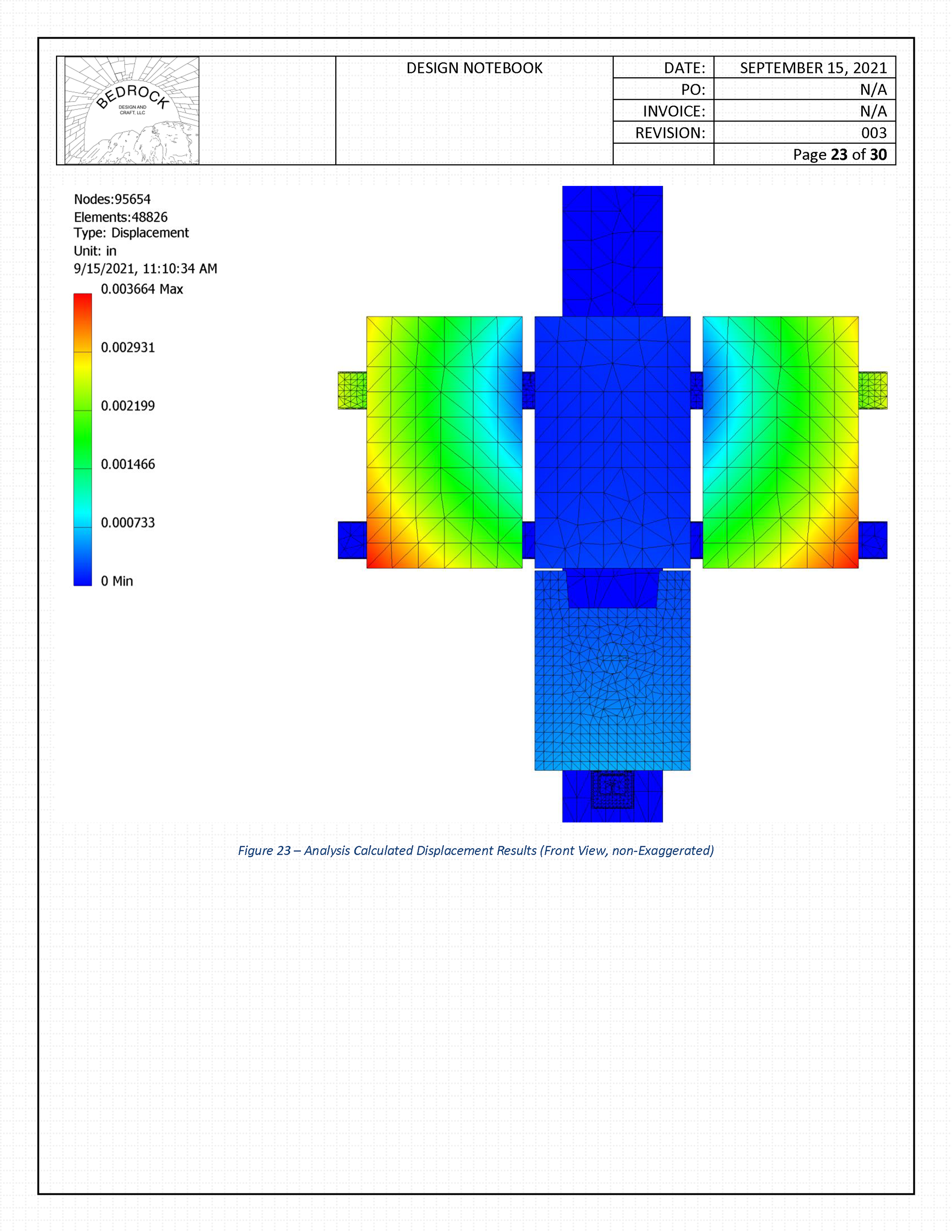Click the PO: label cell
Viewport: 952px width, 1232px height.
[663, 89]
